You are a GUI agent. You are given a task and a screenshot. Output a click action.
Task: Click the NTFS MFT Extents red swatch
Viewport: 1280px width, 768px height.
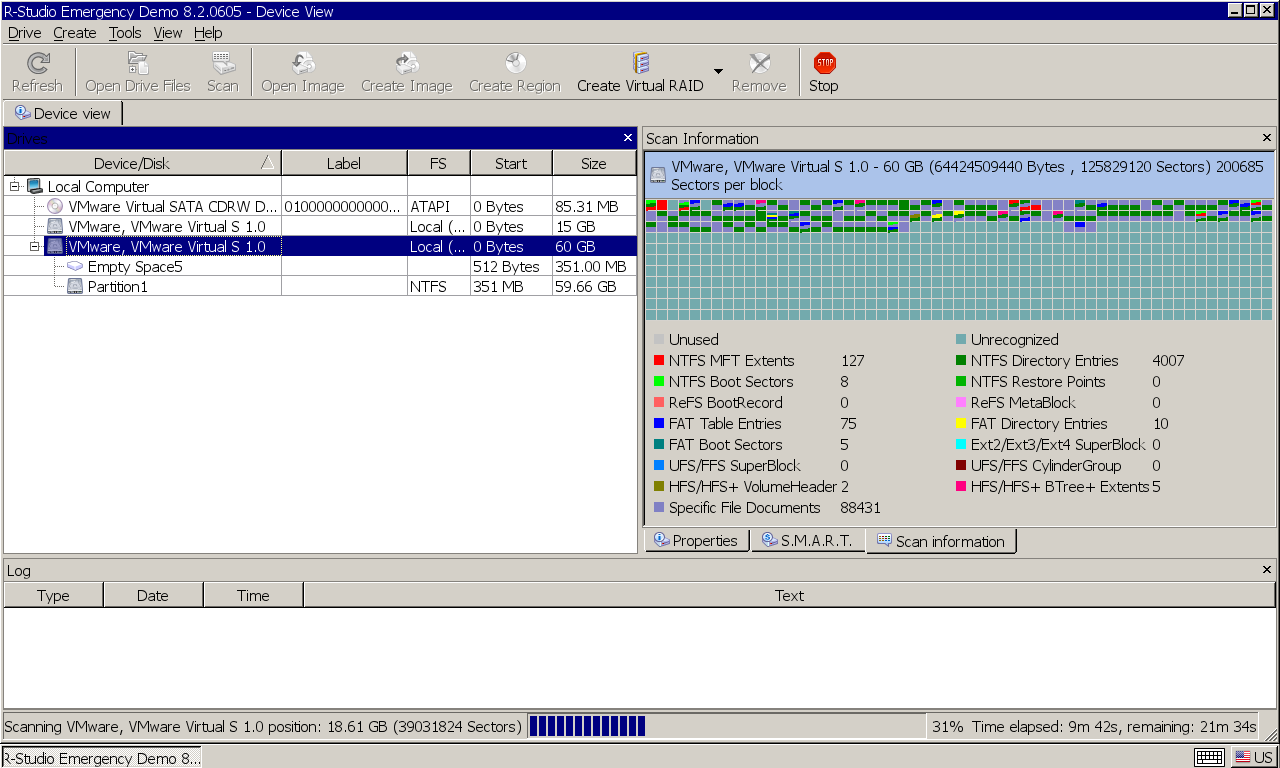tap(659, 361)
